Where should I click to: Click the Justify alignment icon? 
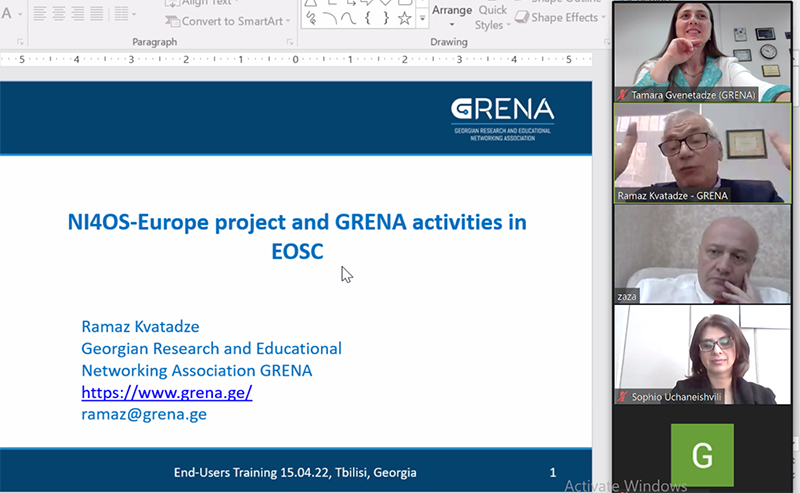coord(96,14)
